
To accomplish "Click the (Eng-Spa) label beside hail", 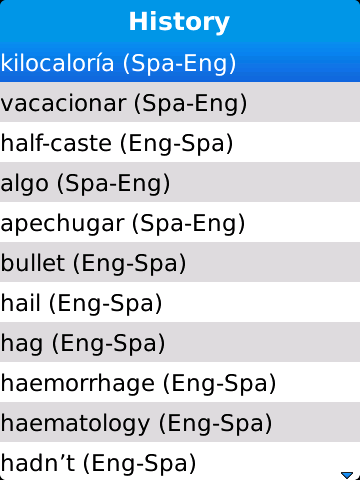I will pos(106,304).
